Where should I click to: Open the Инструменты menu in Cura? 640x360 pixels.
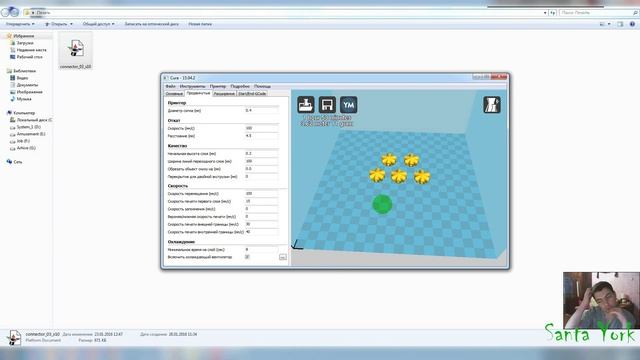tap(192, 87)
